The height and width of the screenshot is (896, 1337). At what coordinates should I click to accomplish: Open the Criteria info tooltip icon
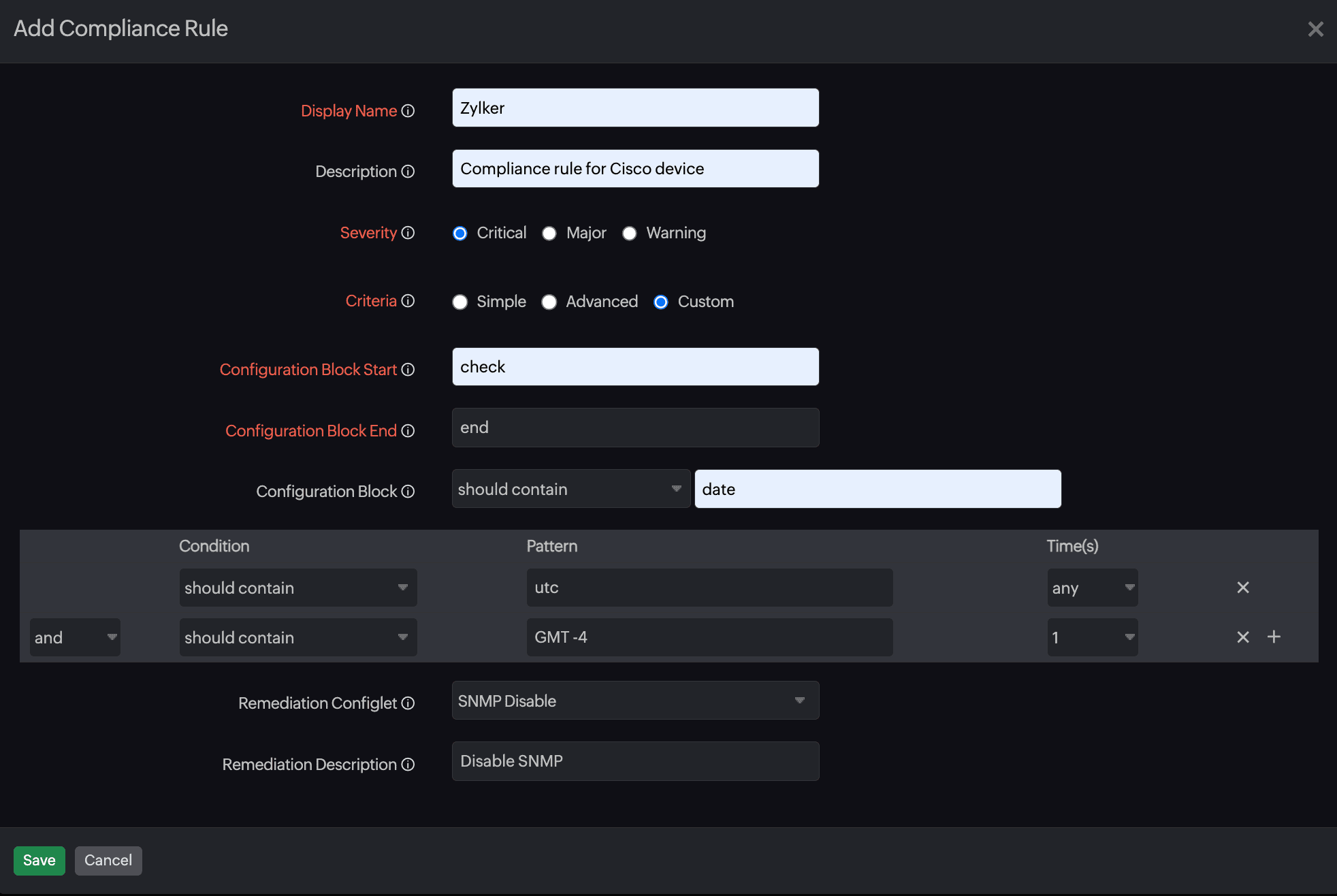pyautogui.click(x=408, y=300)
